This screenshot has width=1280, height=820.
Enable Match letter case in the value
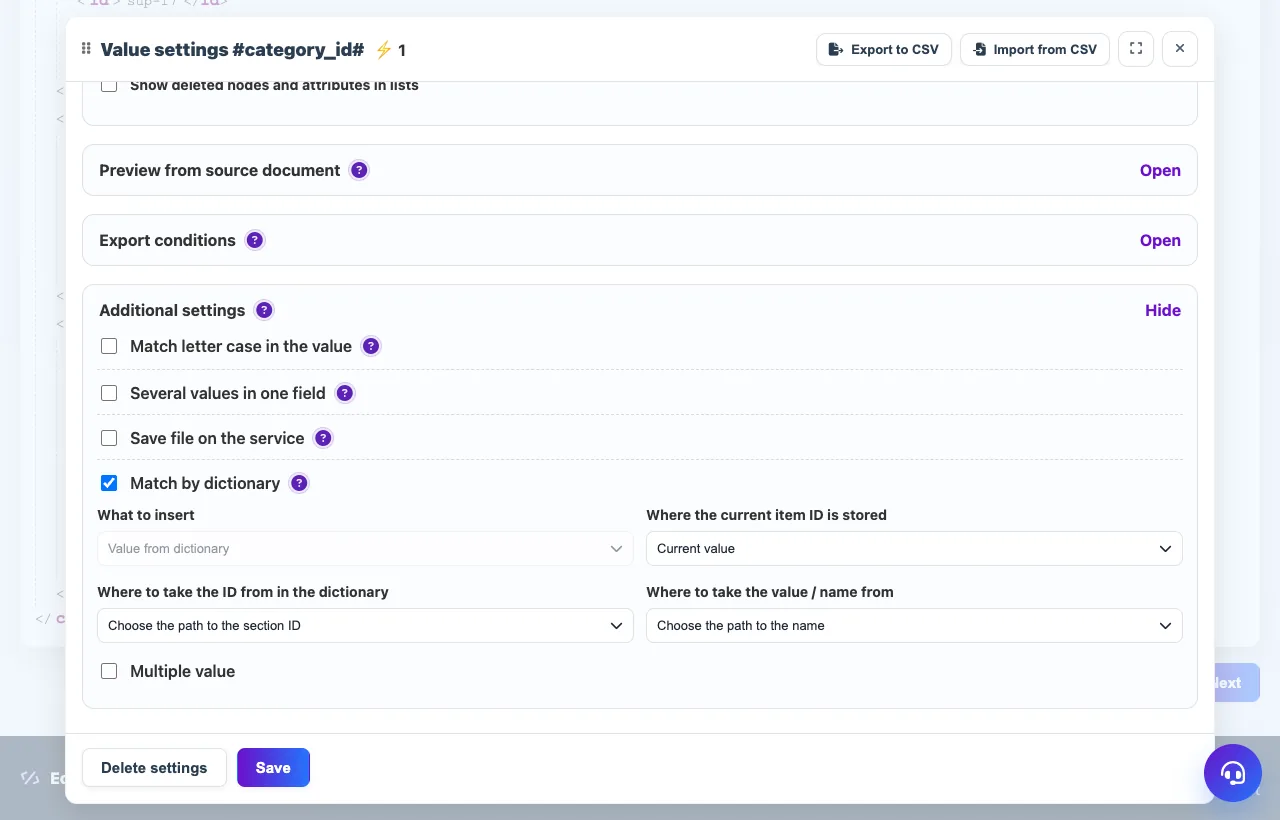(109, 346)
